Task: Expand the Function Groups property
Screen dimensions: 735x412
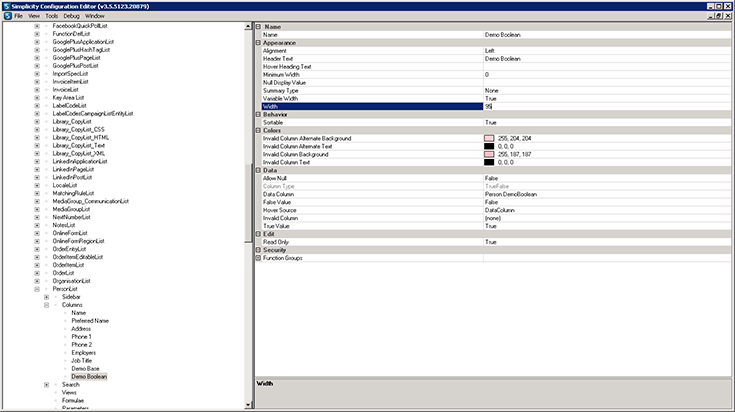Action: (x=258, y=258)
